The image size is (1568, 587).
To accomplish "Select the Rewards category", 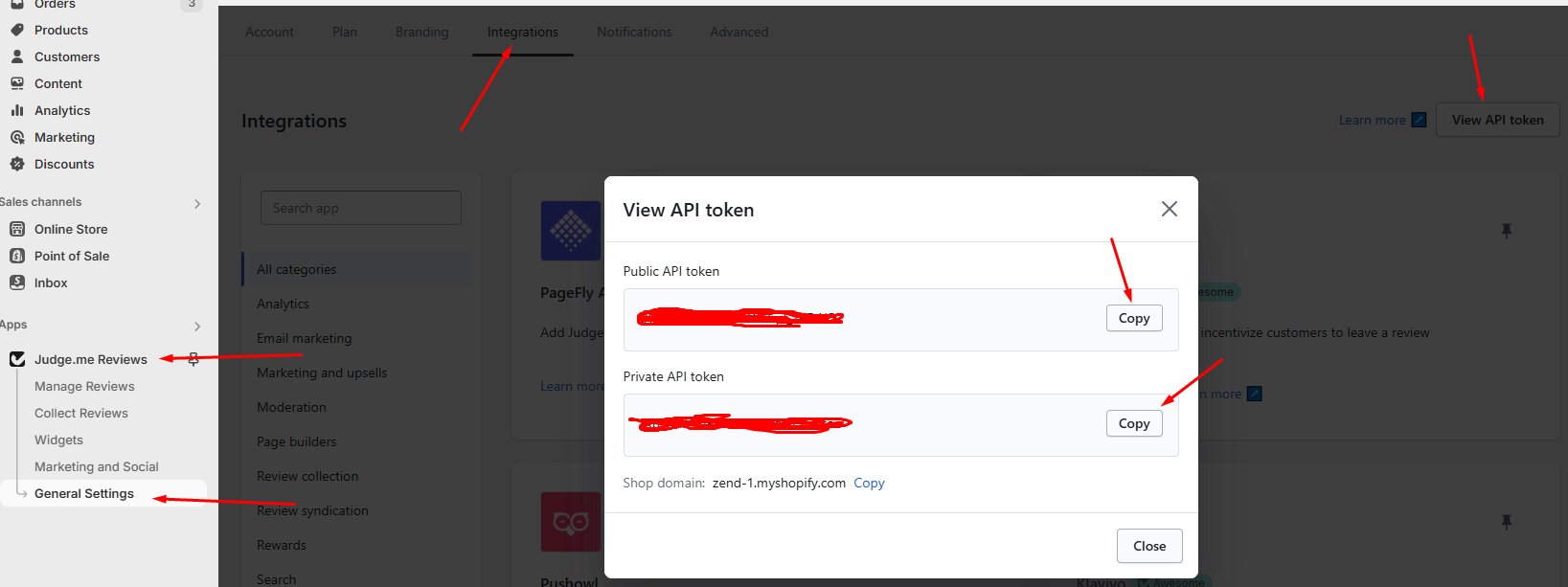I will point(282,545).
